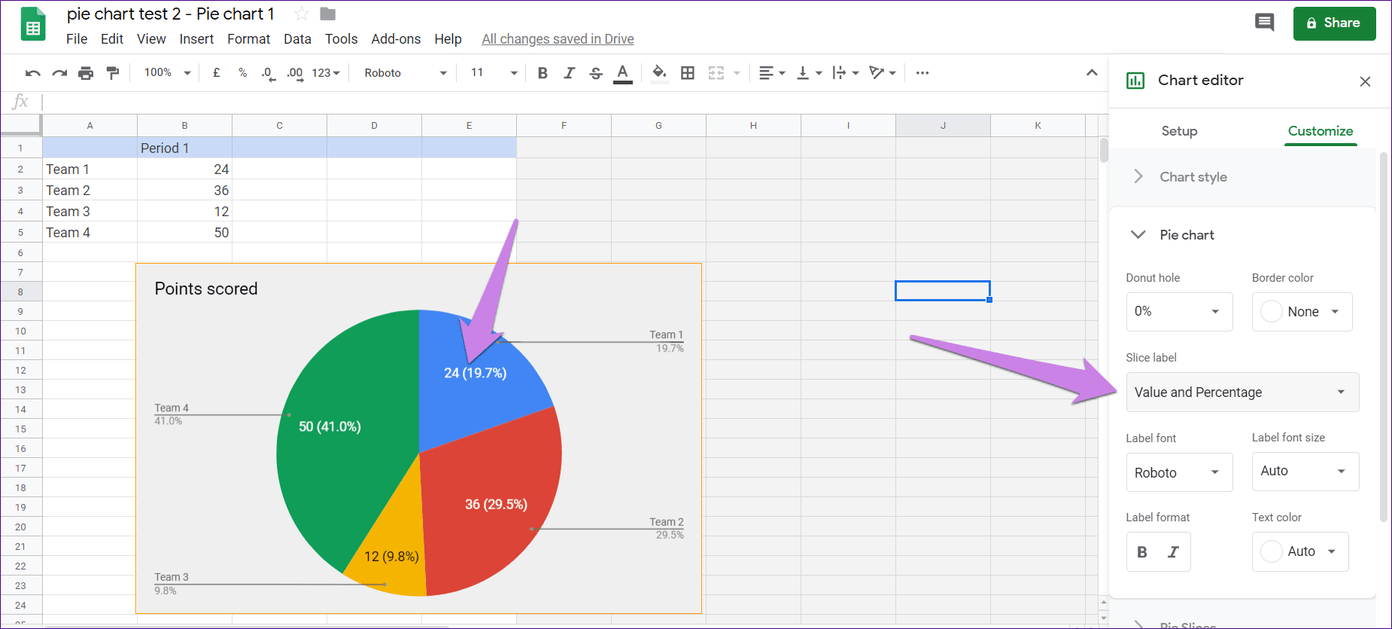Viewport: 1392px width, 629px height.
Task: Click the green Share button
Action: [x=1333, y=22]
